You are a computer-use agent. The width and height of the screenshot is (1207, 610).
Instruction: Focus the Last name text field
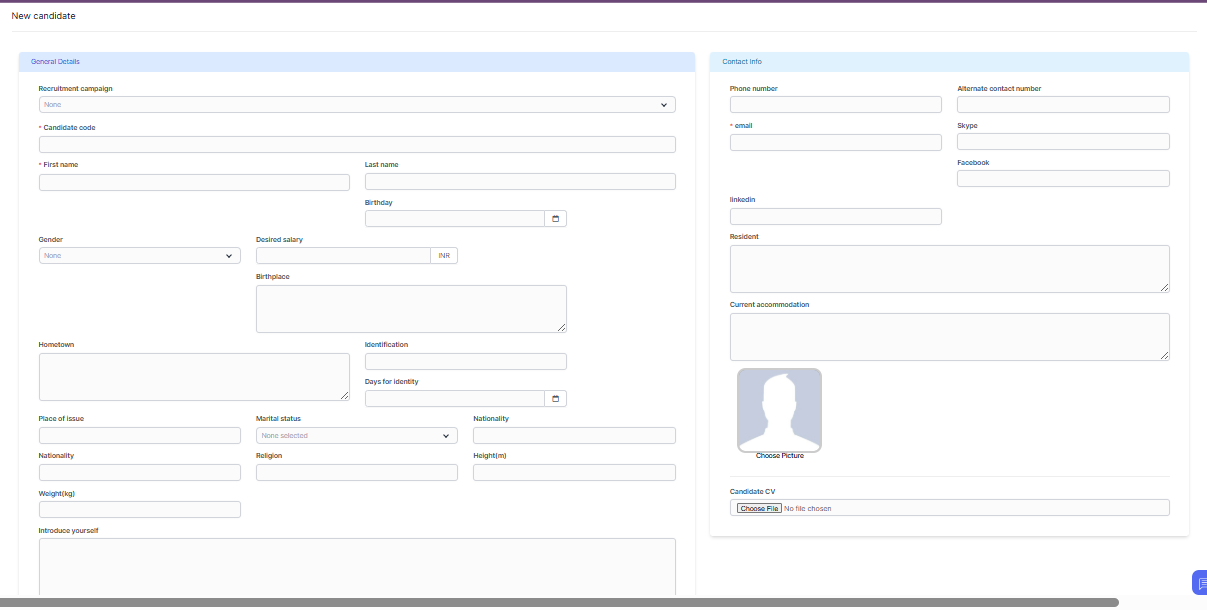tap(520, 182)
